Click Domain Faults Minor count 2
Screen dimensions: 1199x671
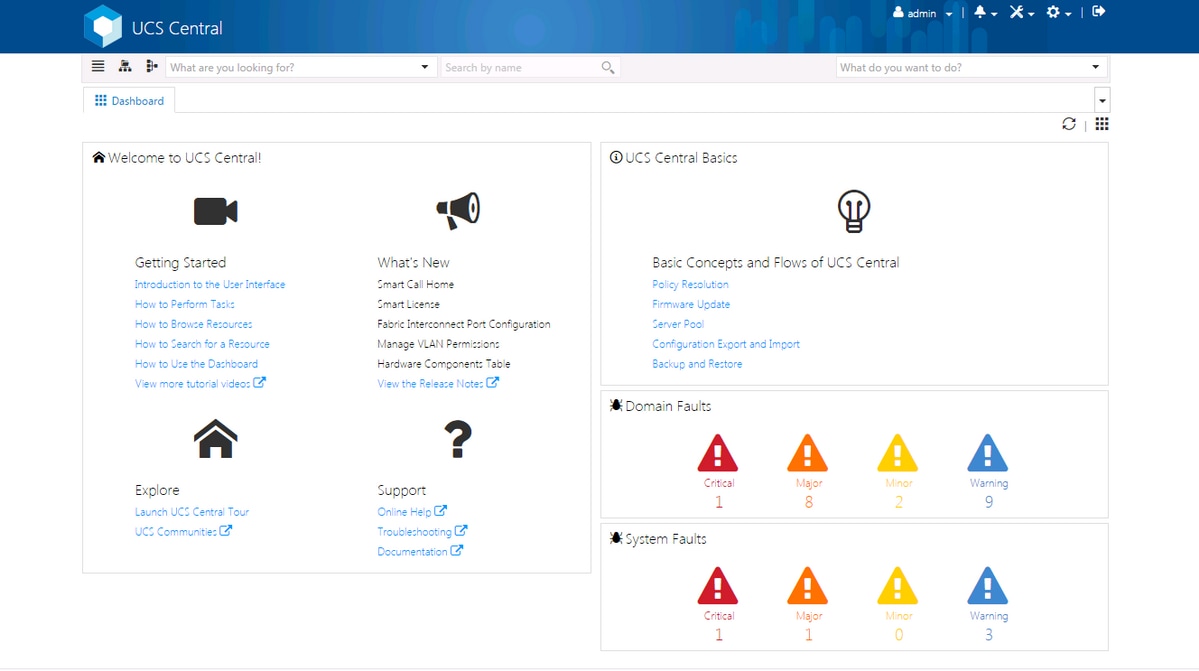point(898,502)
